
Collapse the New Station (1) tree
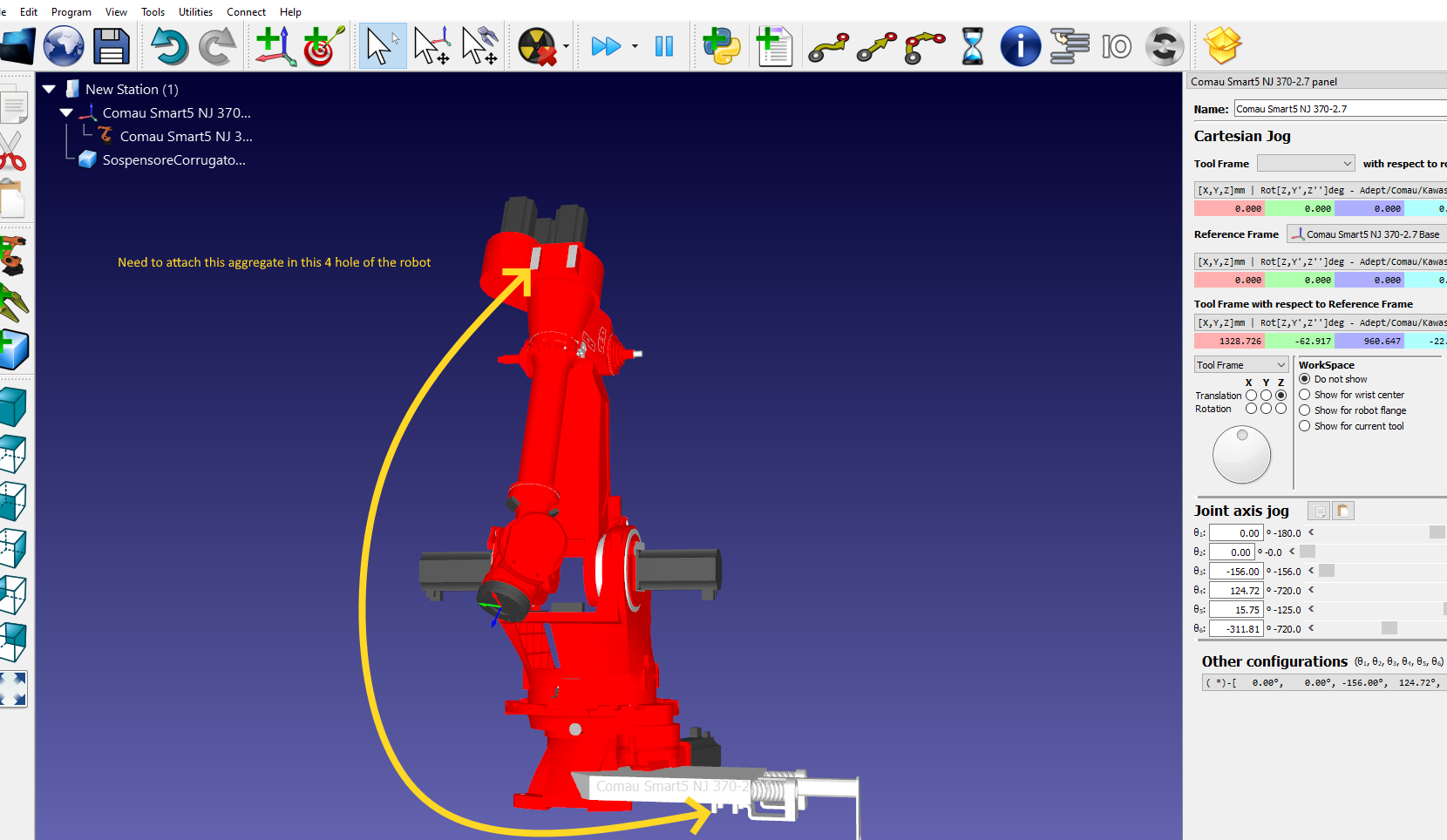[50, 89]
